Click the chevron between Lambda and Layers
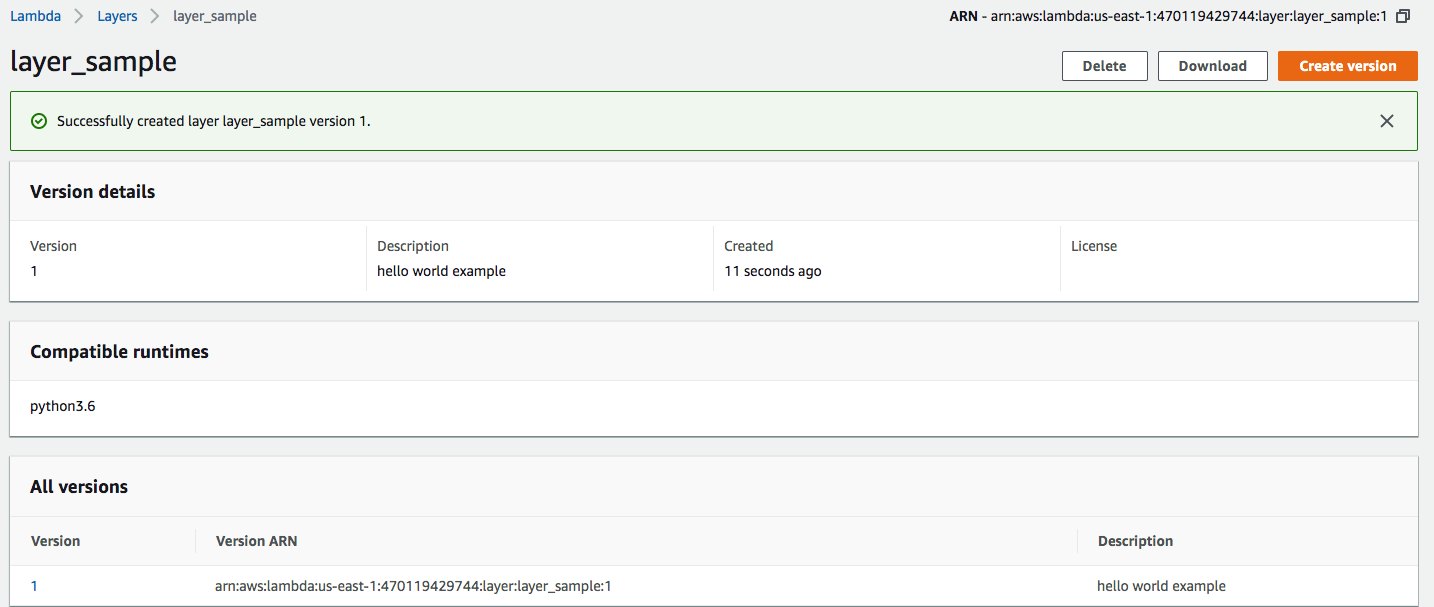 78,16
